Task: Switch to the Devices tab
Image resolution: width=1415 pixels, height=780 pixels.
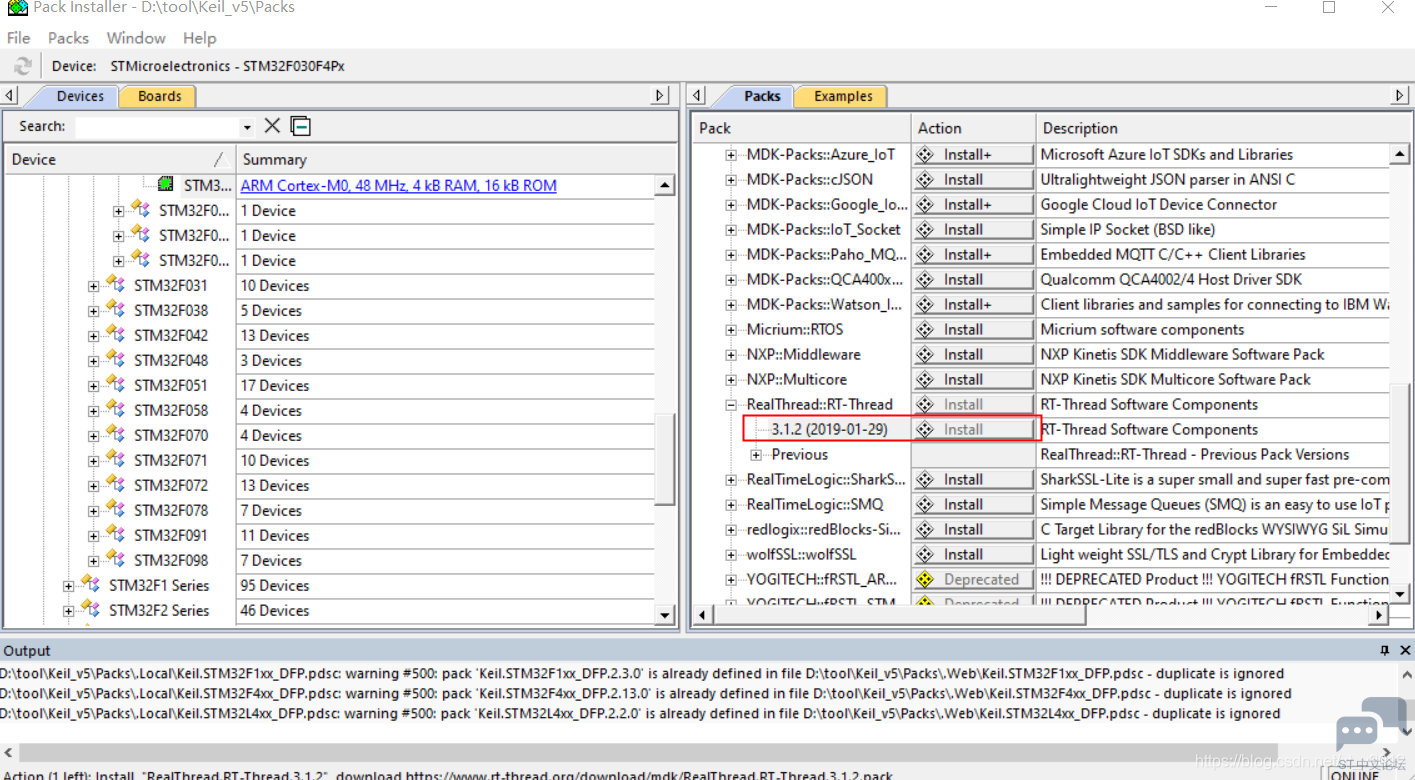Action: pos(80,96)
